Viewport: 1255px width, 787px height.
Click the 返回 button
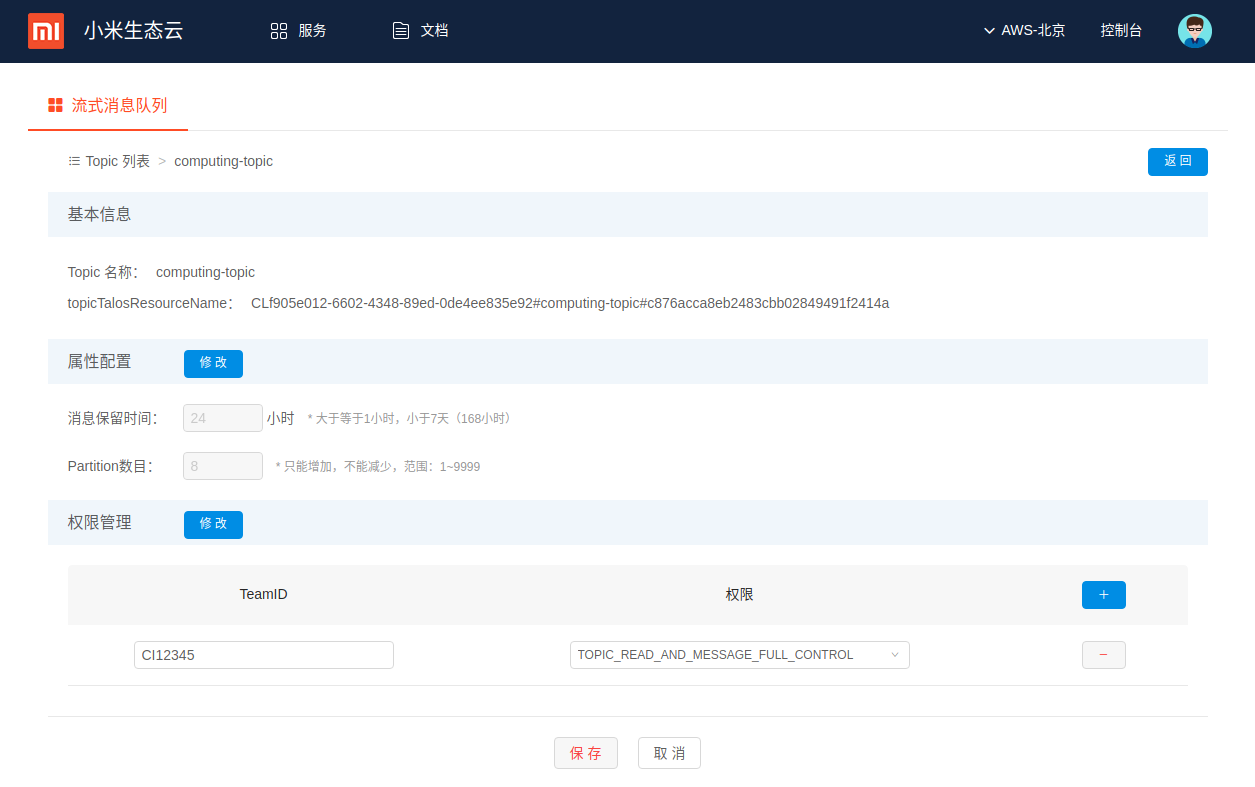point(1177,162)
